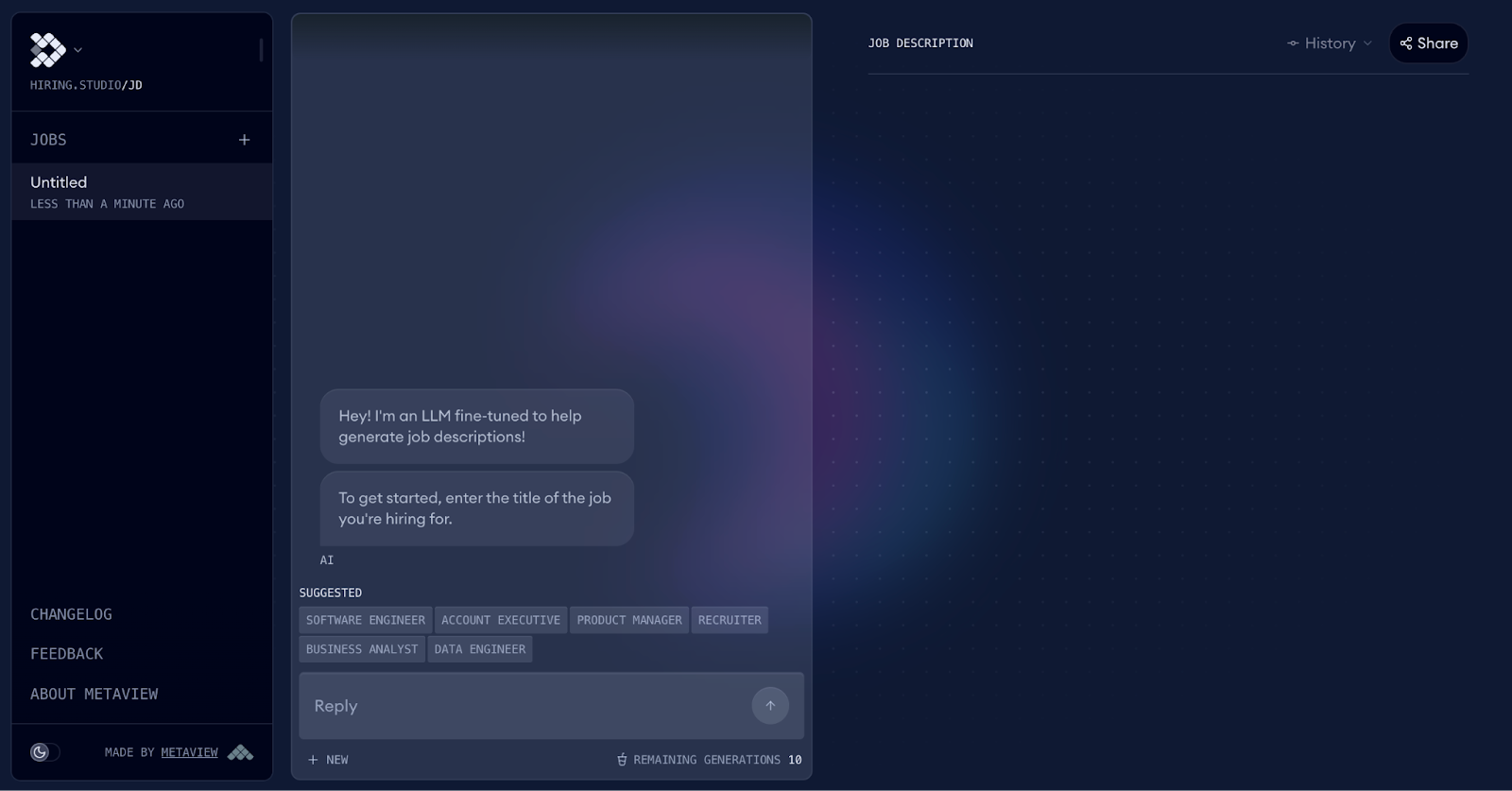Click the Hiring Studio diamond logo
The image size is (1512, 791).
tap(48, 50)
